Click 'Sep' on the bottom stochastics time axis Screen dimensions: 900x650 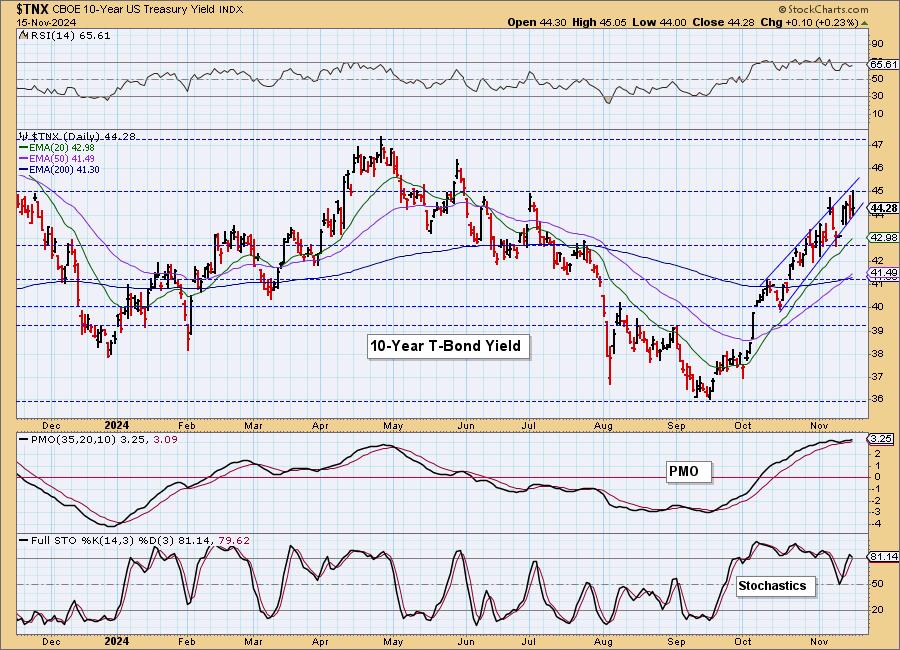(x=677, y=641)
